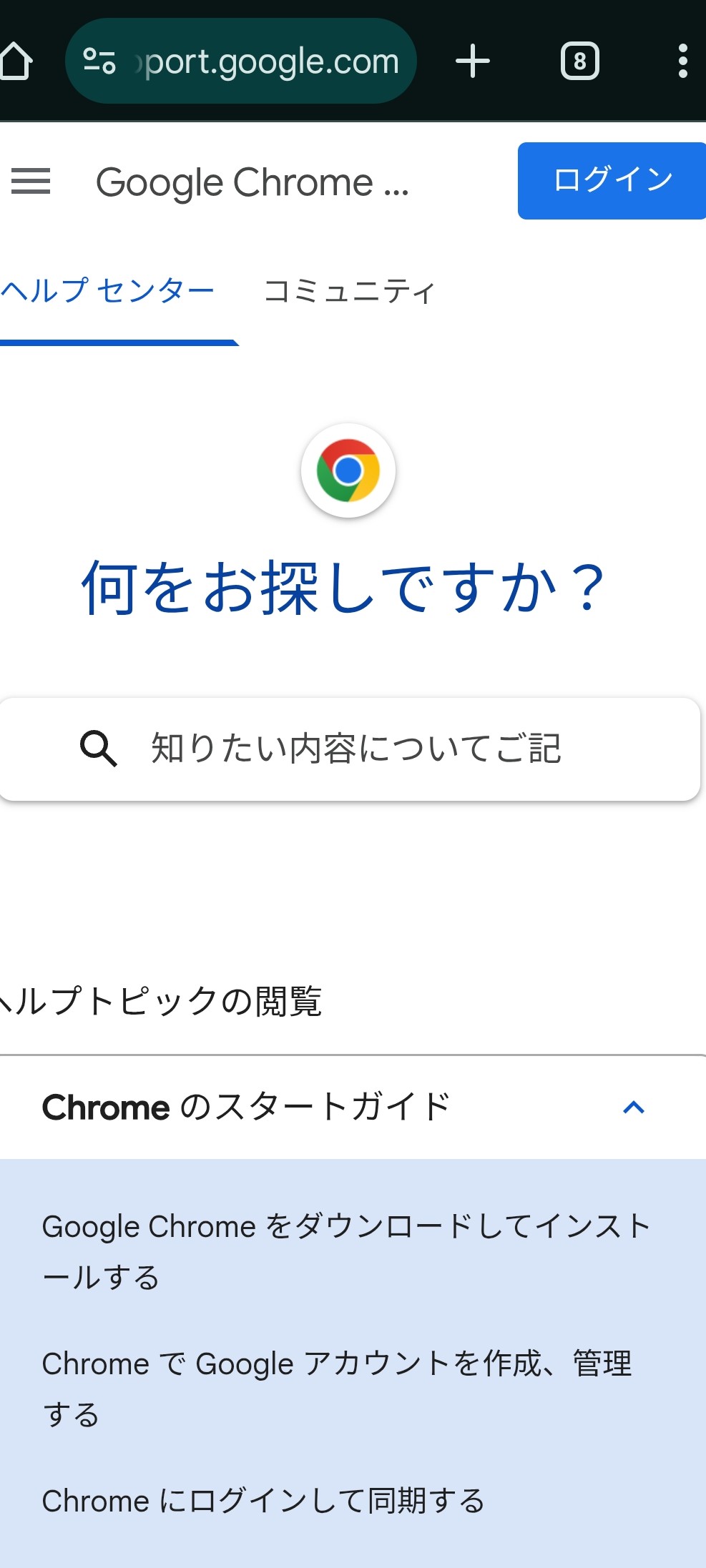Viewport: 706px width, 1568px height.
Task: Click the Chrome logo in the page
Action: coord(348,470)
